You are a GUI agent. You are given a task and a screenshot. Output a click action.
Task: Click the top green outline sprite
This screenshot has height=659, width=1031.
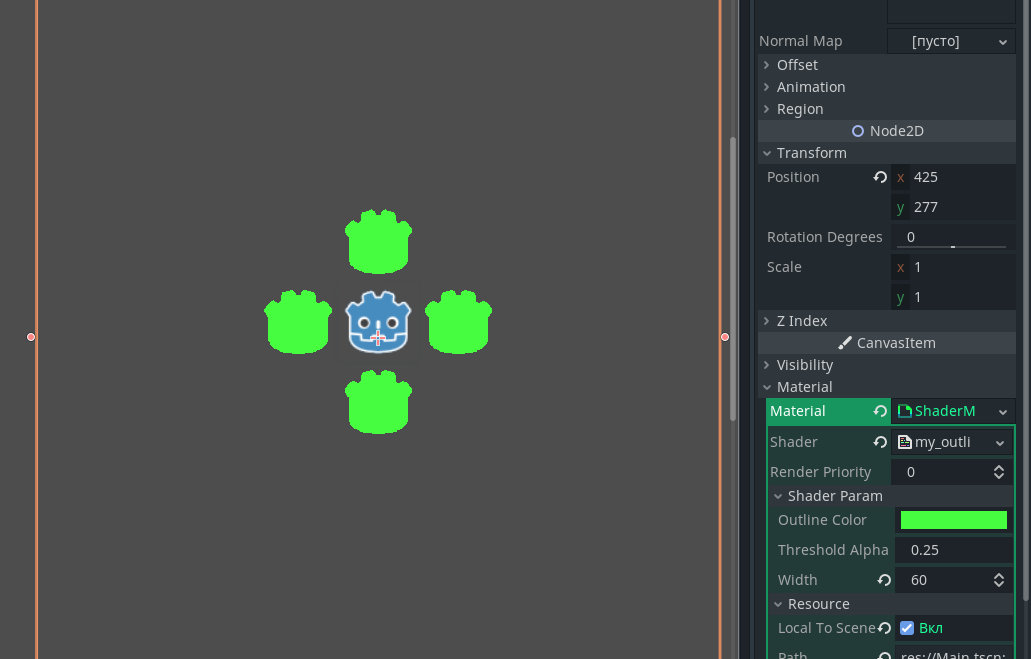tap(378, 241)
